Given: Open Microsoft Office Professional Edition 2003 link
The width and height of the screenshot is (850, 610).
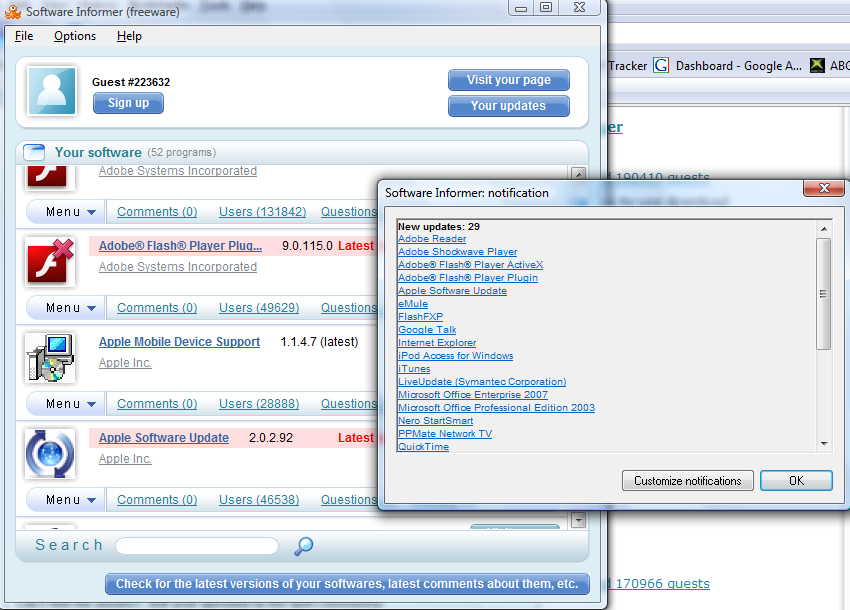Looking at the screenshot, I should pos(497,408).
